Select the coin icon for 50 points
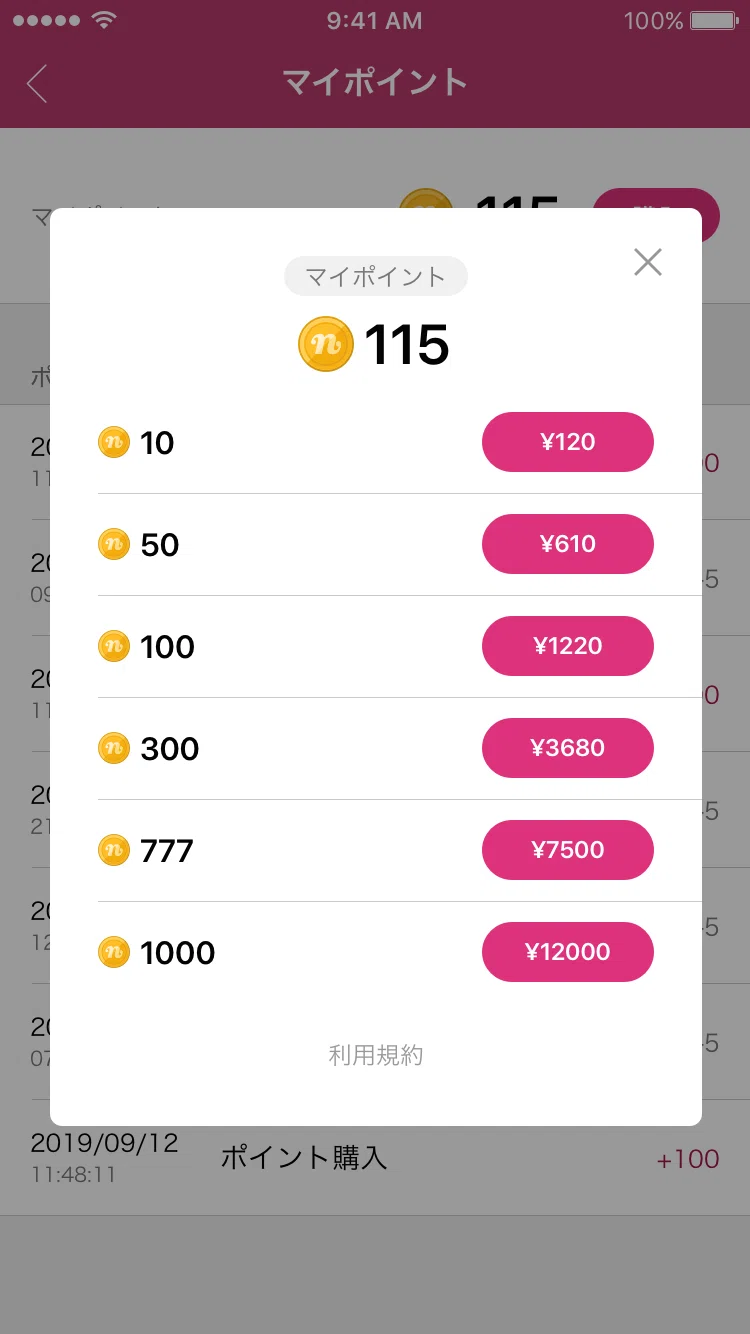The width and height of the screenshot is (750, 1334). coord(114,544)
